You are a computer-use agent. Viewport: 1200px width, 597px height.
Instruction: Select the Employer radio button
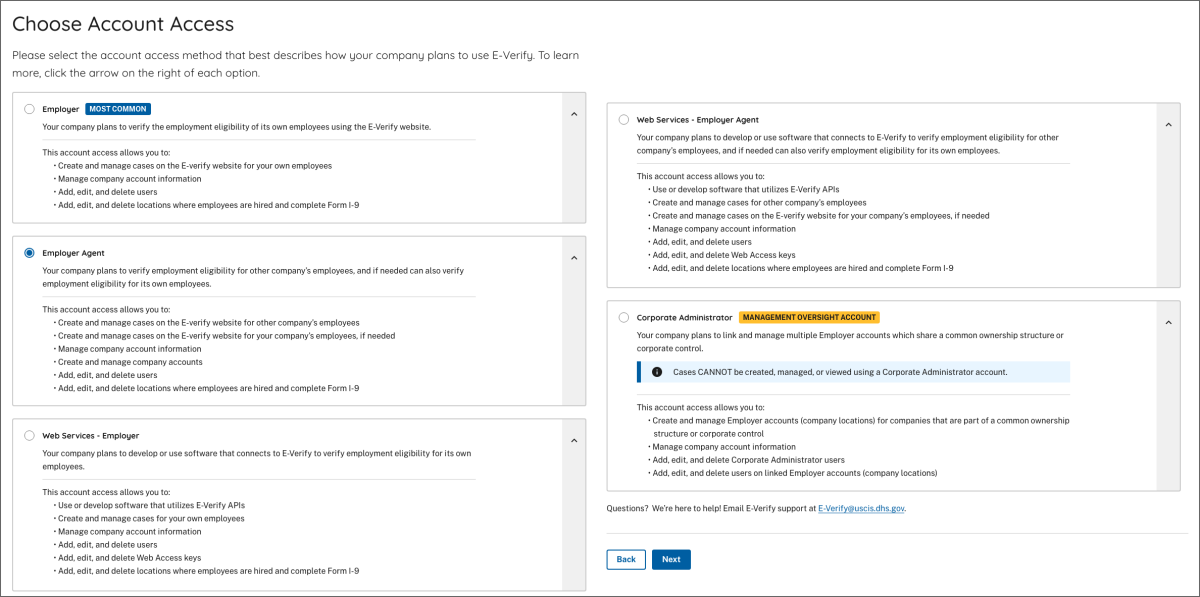click(29, 109)
